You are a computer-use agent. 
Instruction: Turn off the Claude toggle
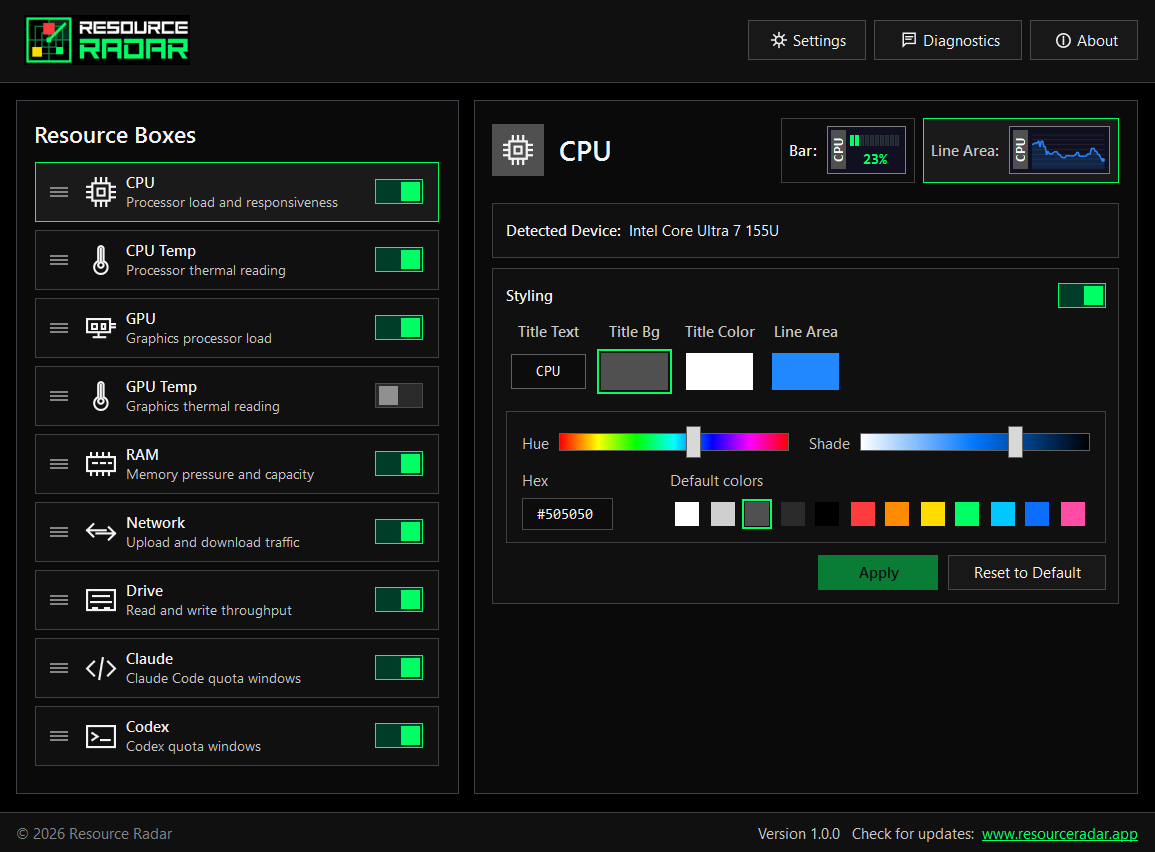pos(399,668)
